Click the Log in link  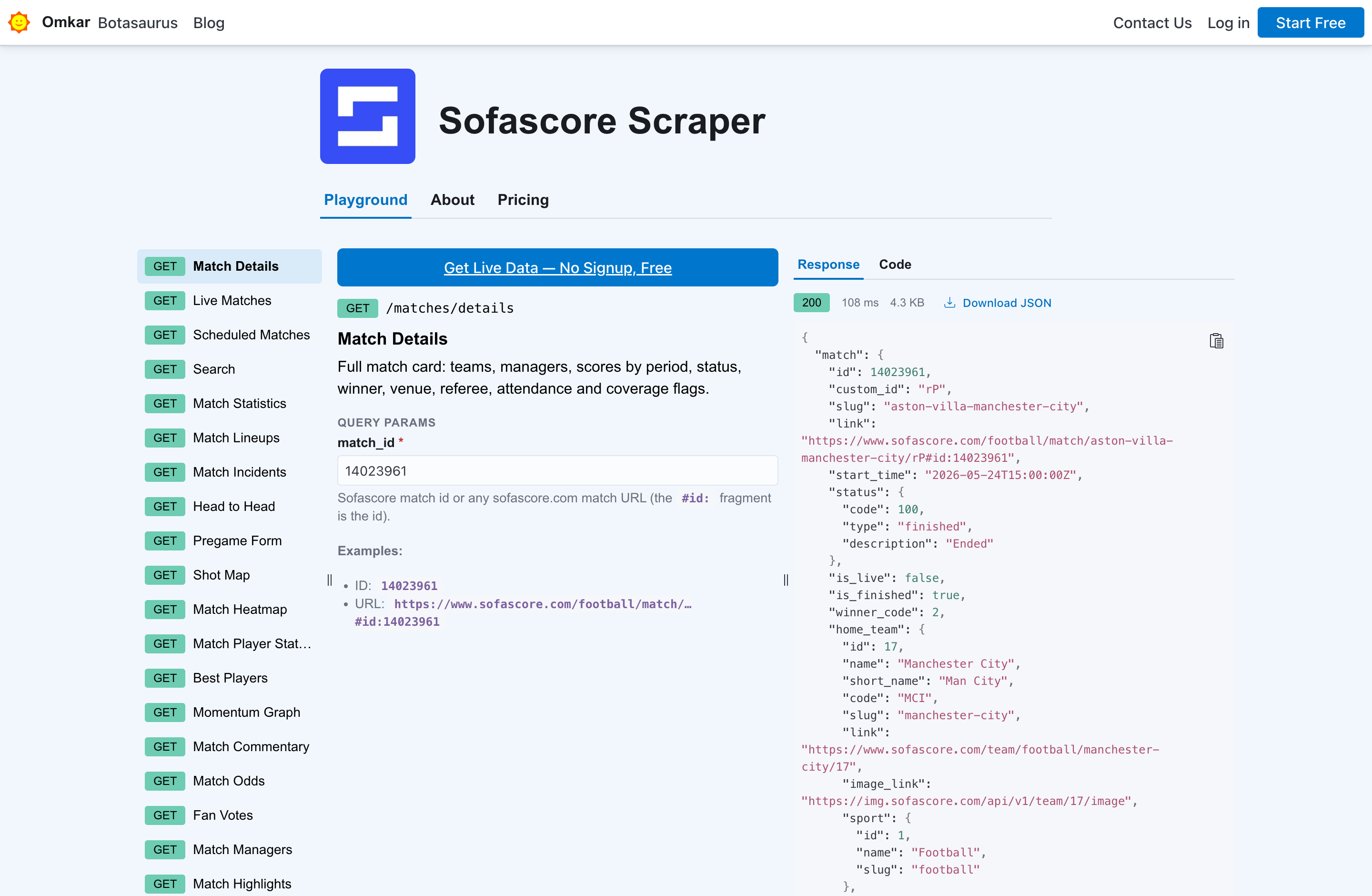1228,22
